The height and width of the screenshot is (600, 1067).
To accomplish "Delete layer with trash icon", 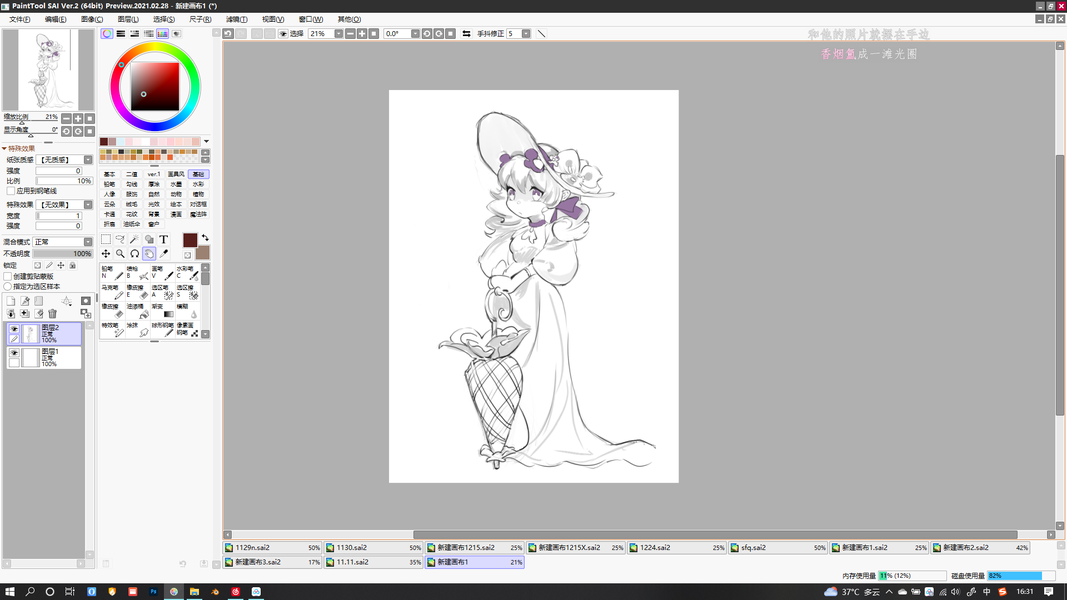I will coord(52,313).
